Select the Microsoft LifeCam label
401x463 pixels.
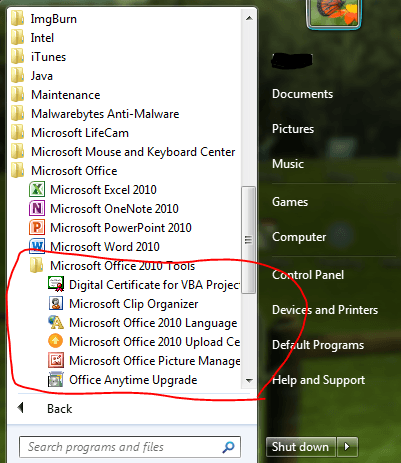[80, 133]
